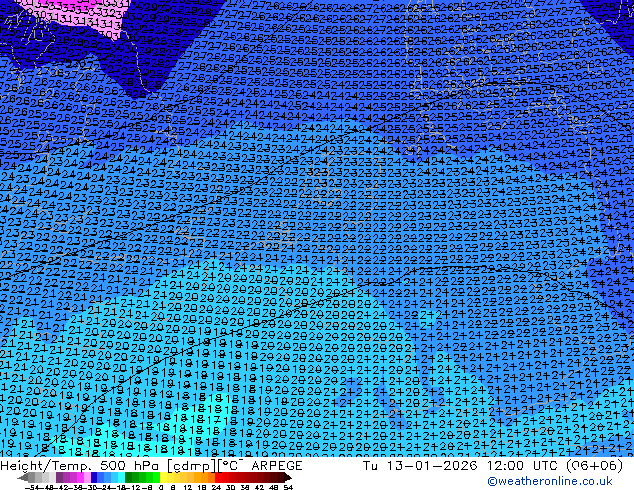
Task: Click the dark blue legend swatch near -30
Action: coord(94,477)
